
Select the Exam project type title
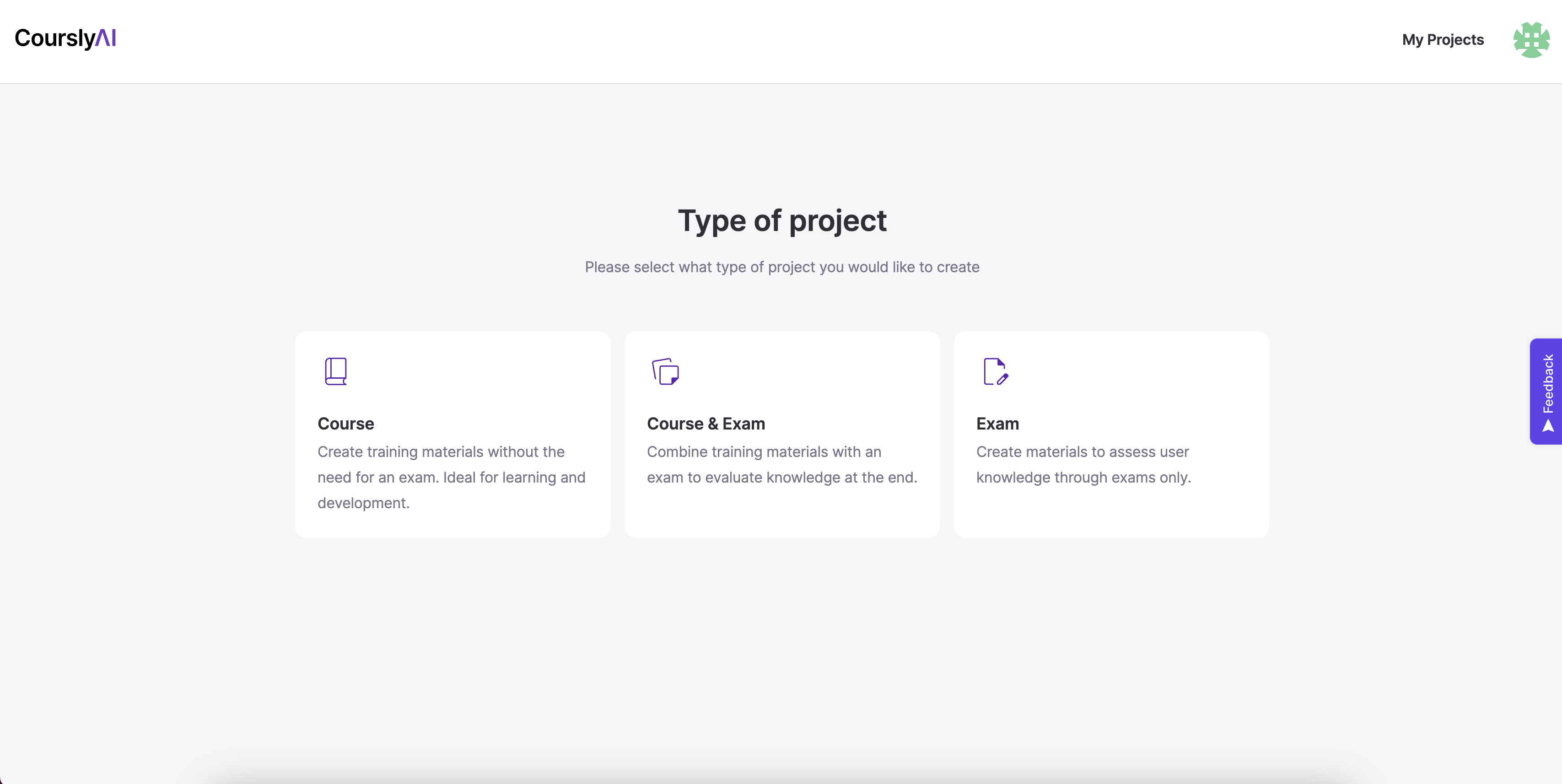click(x=997, y=423)
